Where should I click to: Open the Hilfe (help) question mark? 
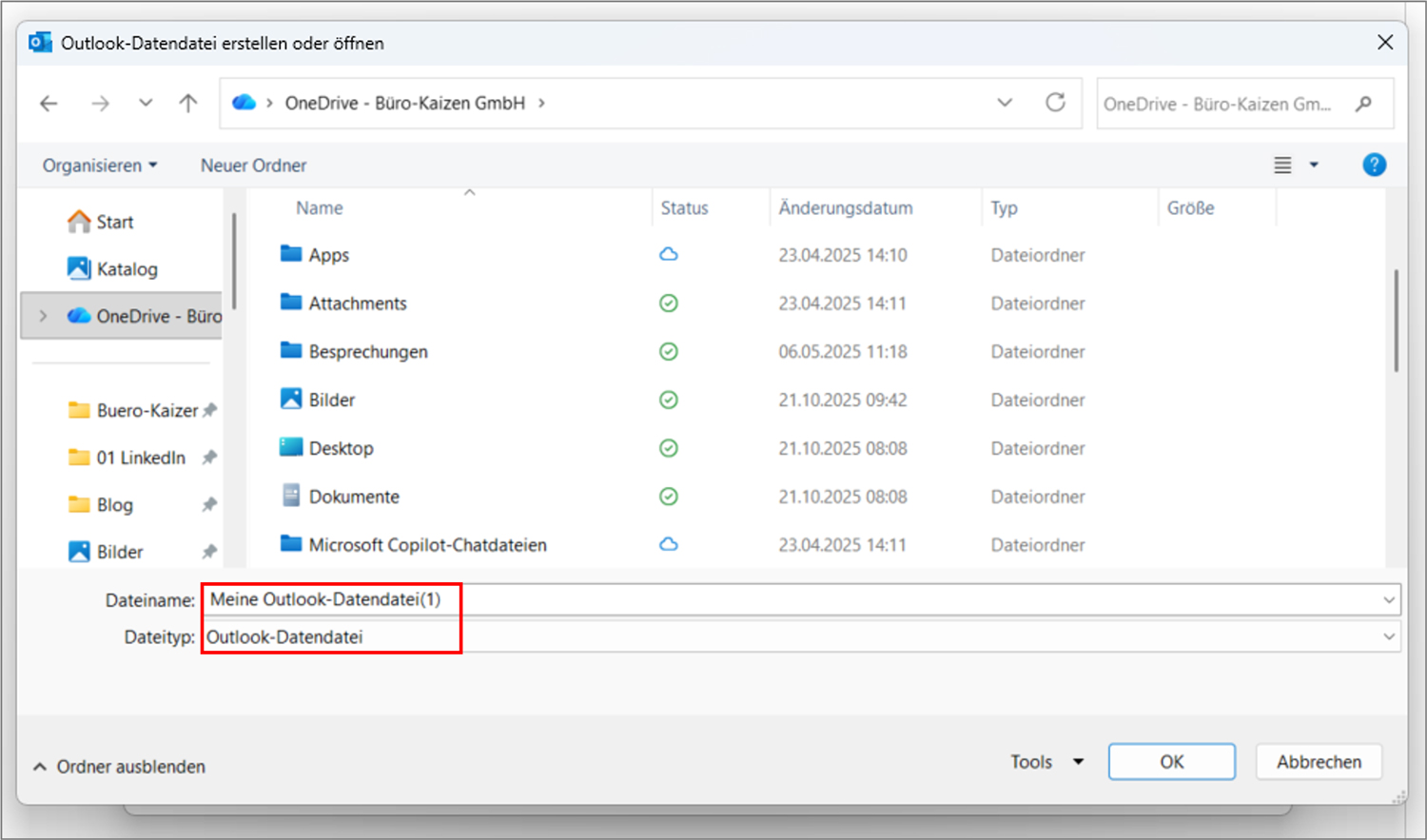1374,165
